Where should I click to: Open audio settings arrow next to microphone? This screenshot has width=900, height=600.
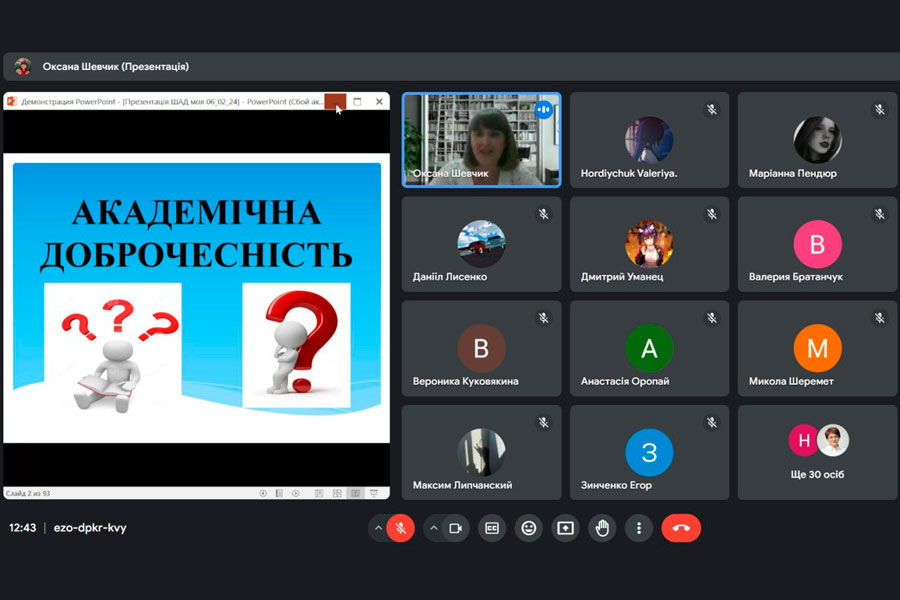coord(378,528)
